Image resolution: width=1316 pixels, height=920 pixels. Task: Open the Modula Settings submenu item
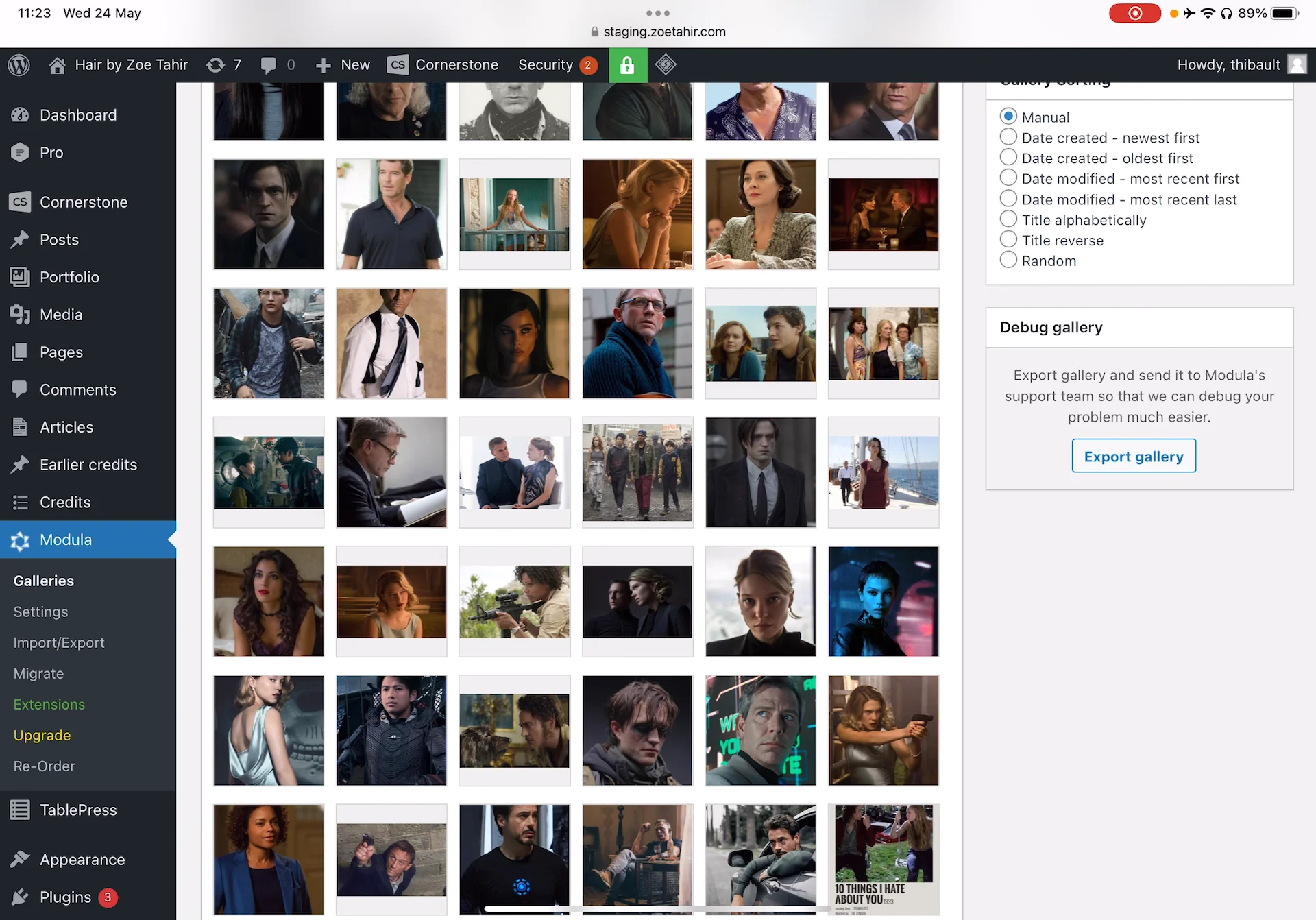(x=41, y=612)
